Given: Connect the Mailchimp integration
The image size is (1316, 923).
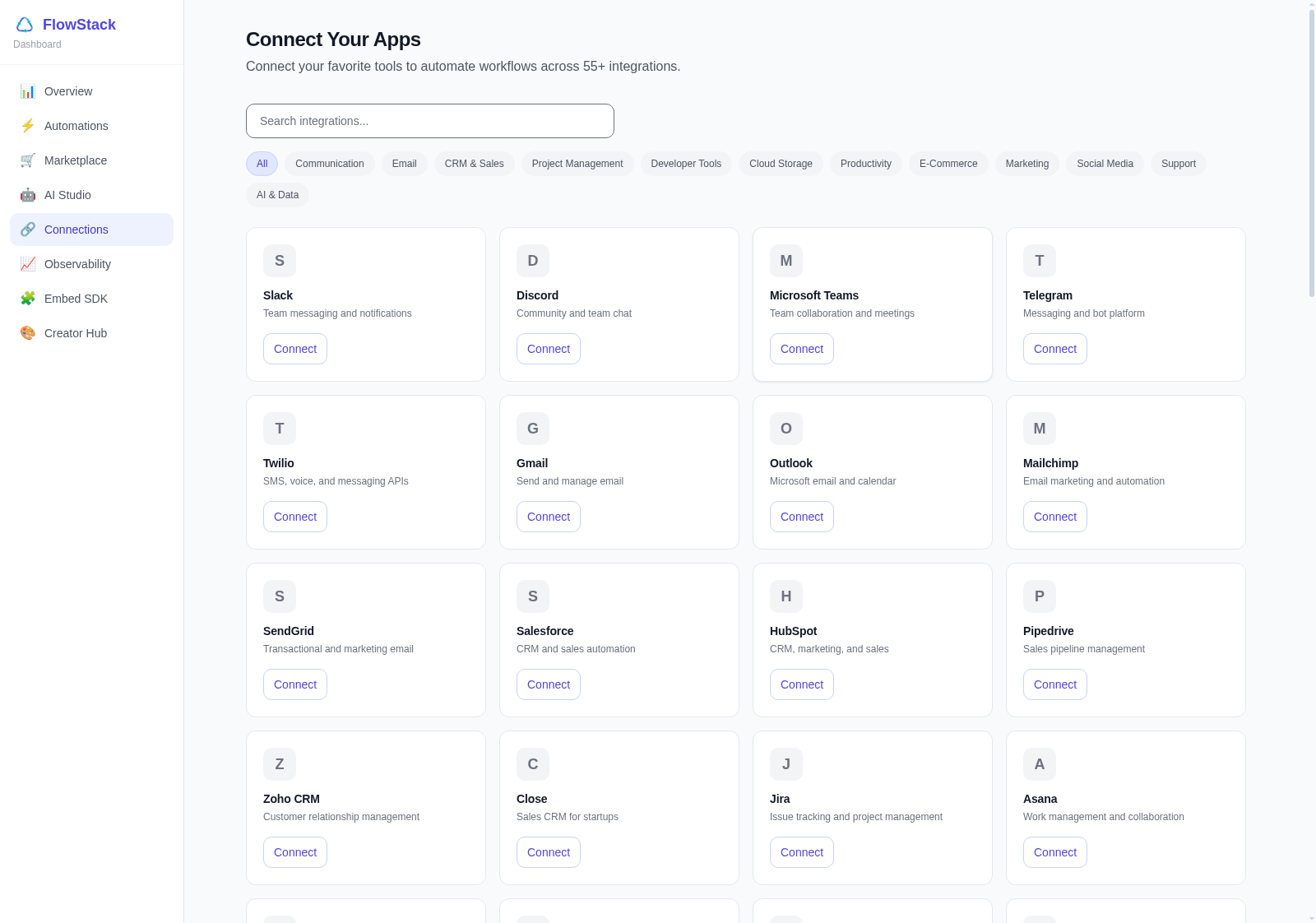Looking at the screenshot, I should click(x=1055, y=517).
